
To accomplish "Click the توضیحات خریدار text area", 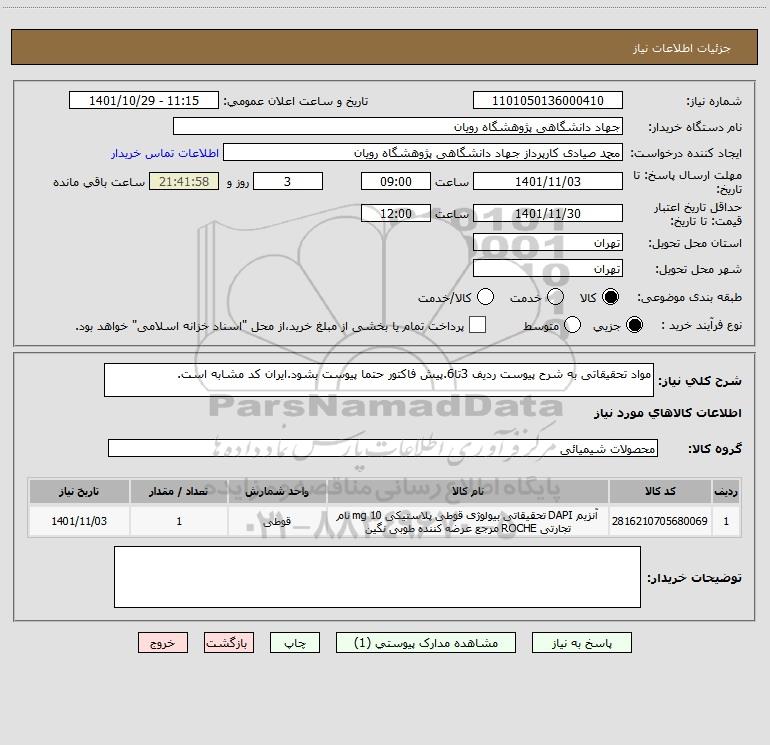I will (377, 577).
